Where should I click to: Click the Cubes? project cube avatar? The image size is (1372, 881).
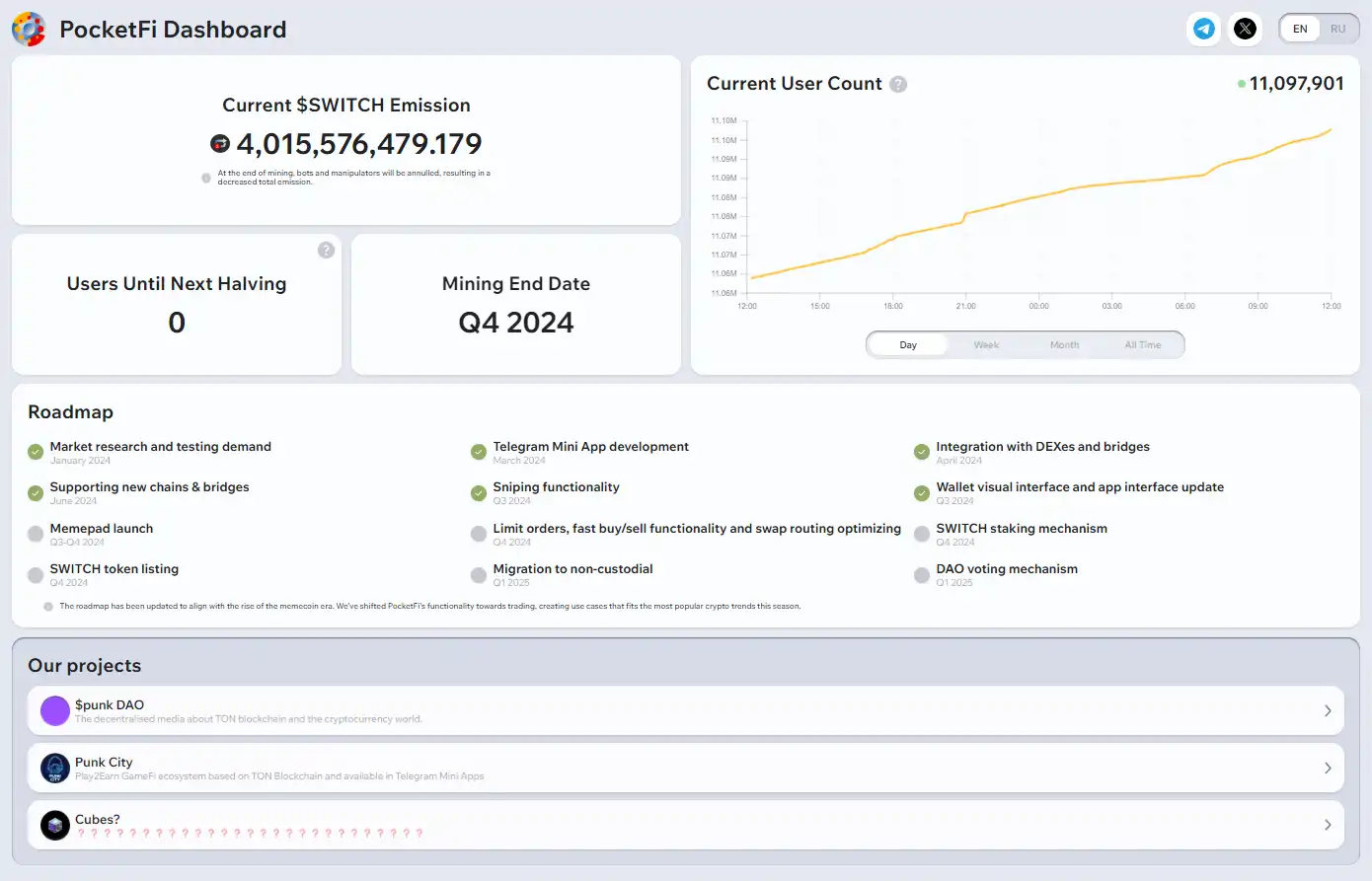coord(55,825)
